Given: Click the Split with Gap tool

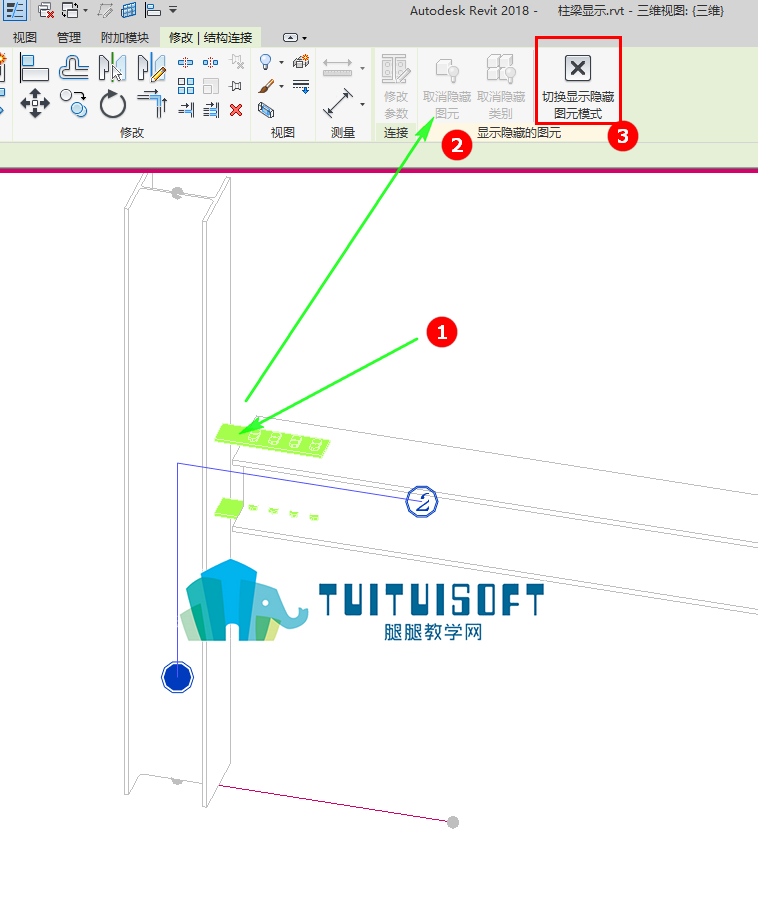Looking at the screenshot, I should tap(210, 62).
